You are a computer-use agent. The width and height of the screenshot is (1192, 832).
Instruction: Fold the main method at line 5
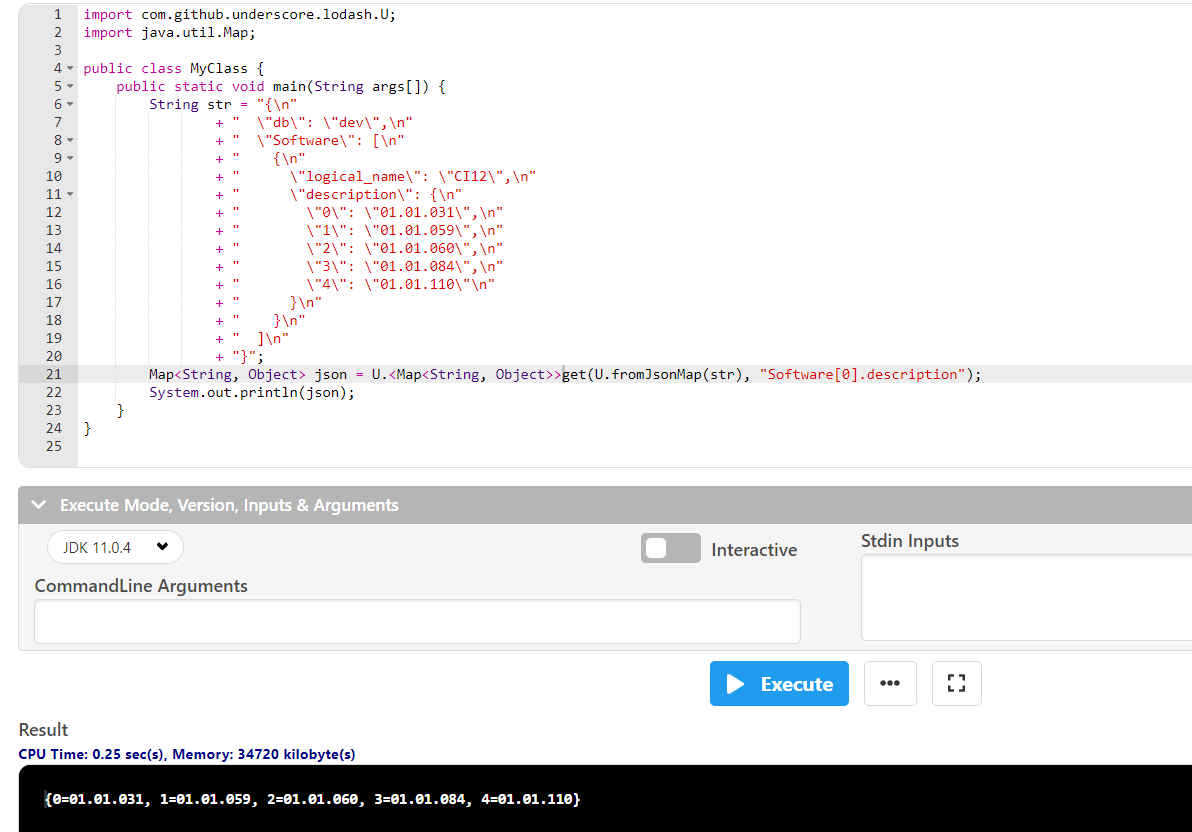pos(70,87)
